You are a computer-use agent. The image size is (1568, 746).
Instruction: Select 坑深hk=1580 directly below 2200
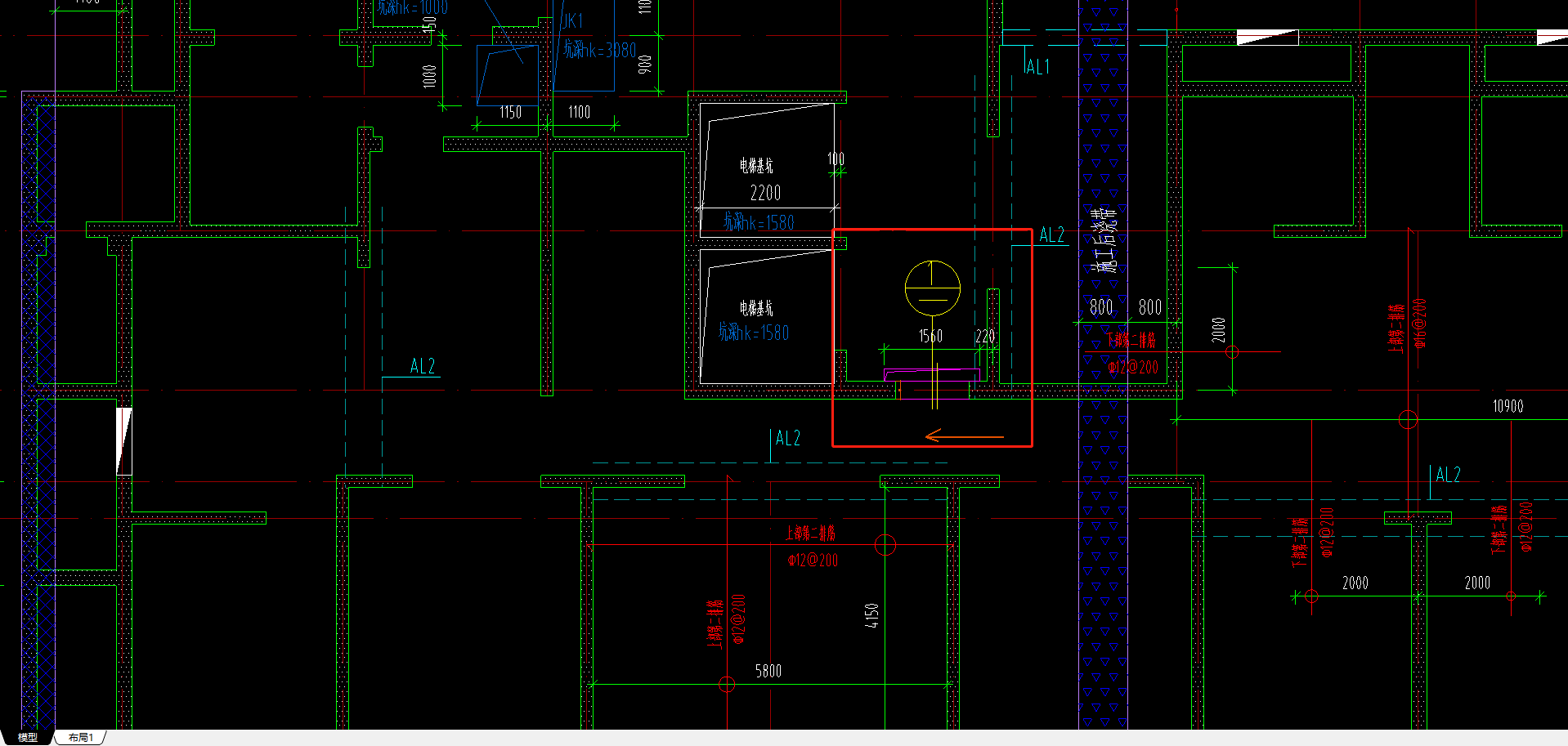pyautogui.click(x=759, y=221)
